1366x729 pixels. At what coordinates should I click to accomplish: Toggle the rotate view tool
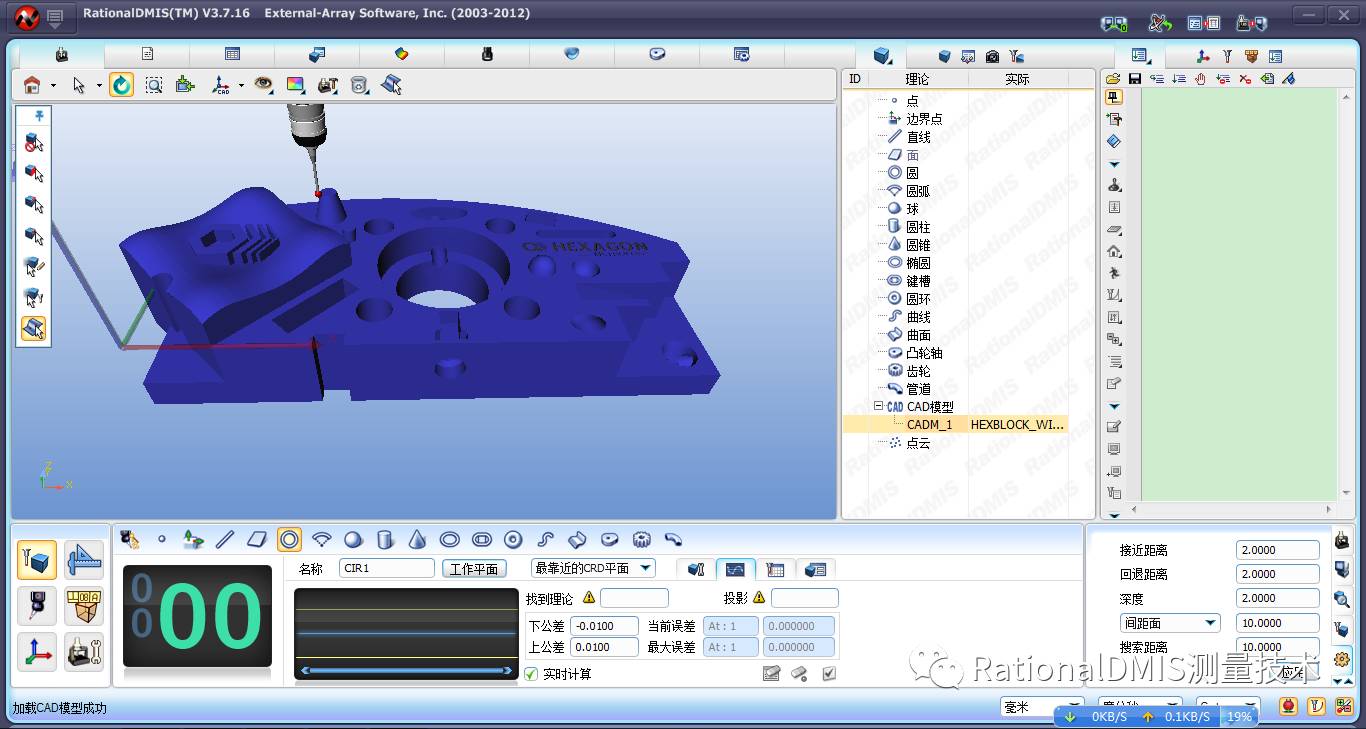121,86
